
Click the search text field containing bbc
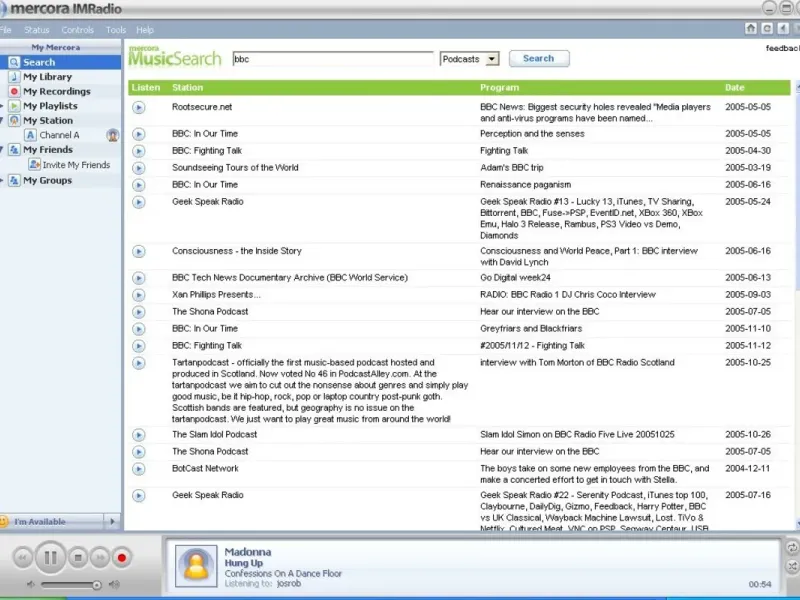[333, 59]
